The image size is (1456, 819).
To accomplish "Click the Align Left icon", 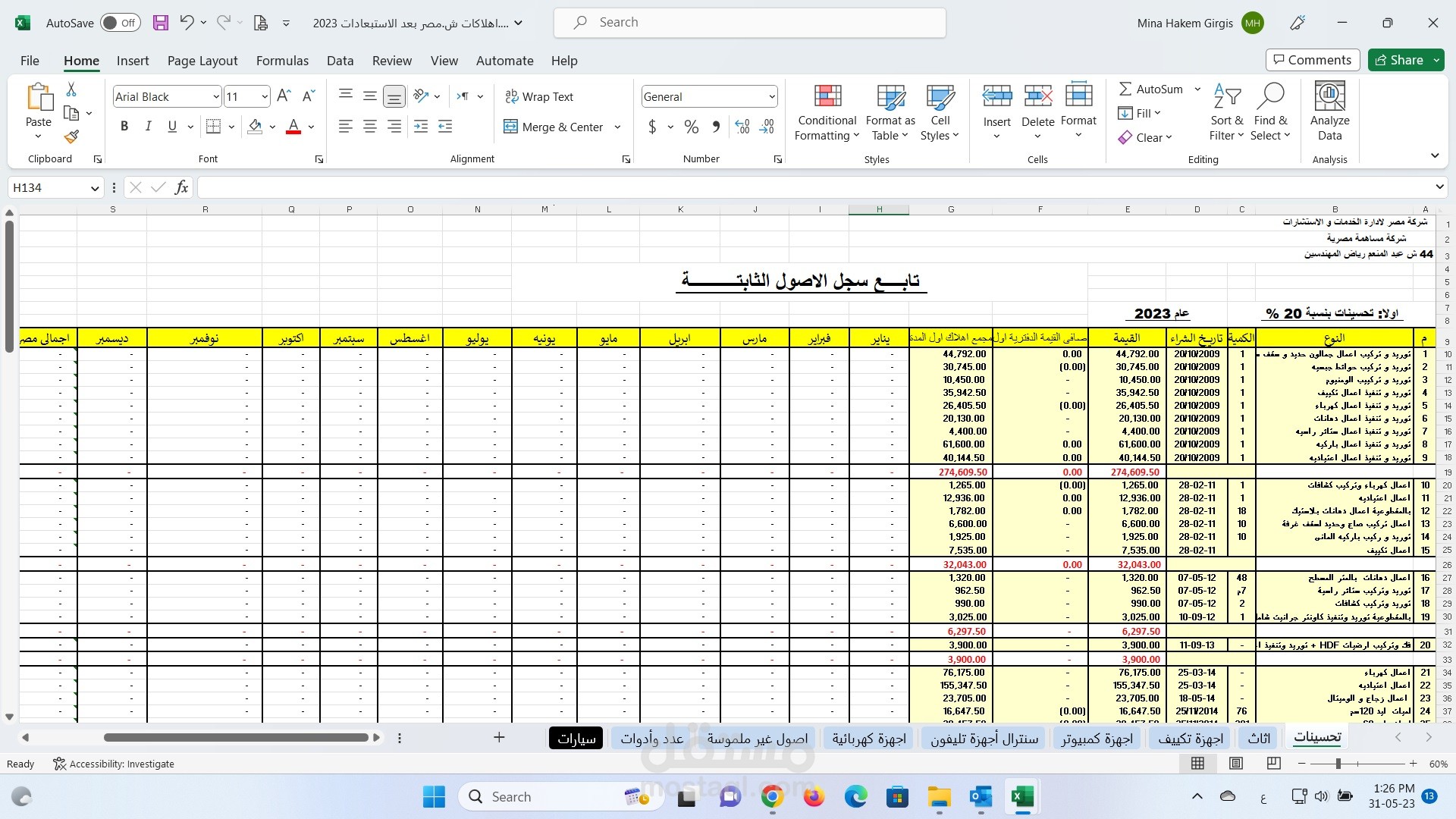I will (346, 127).
